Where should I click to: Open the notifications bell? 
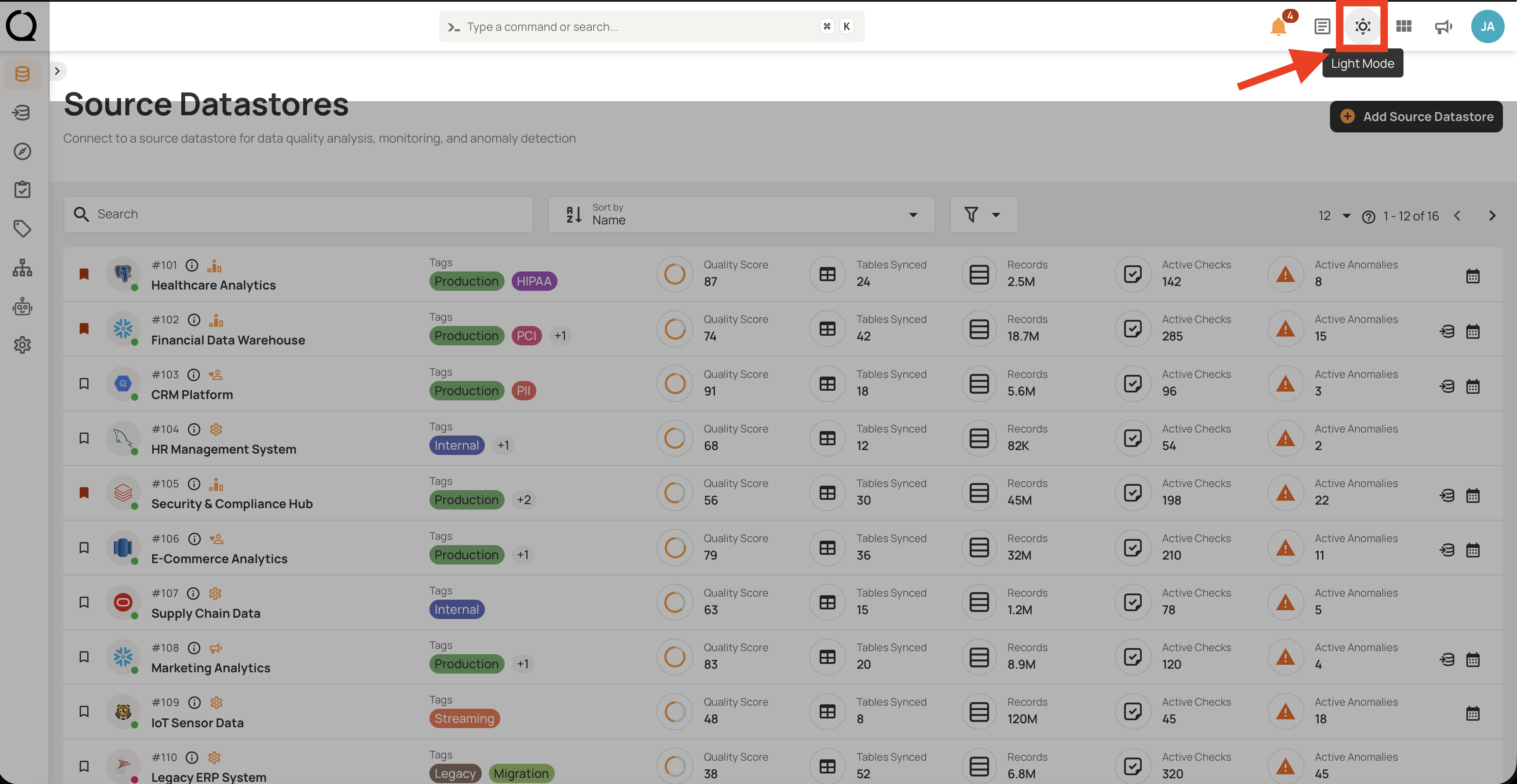pyautogui.click(x=1278, y=26)
